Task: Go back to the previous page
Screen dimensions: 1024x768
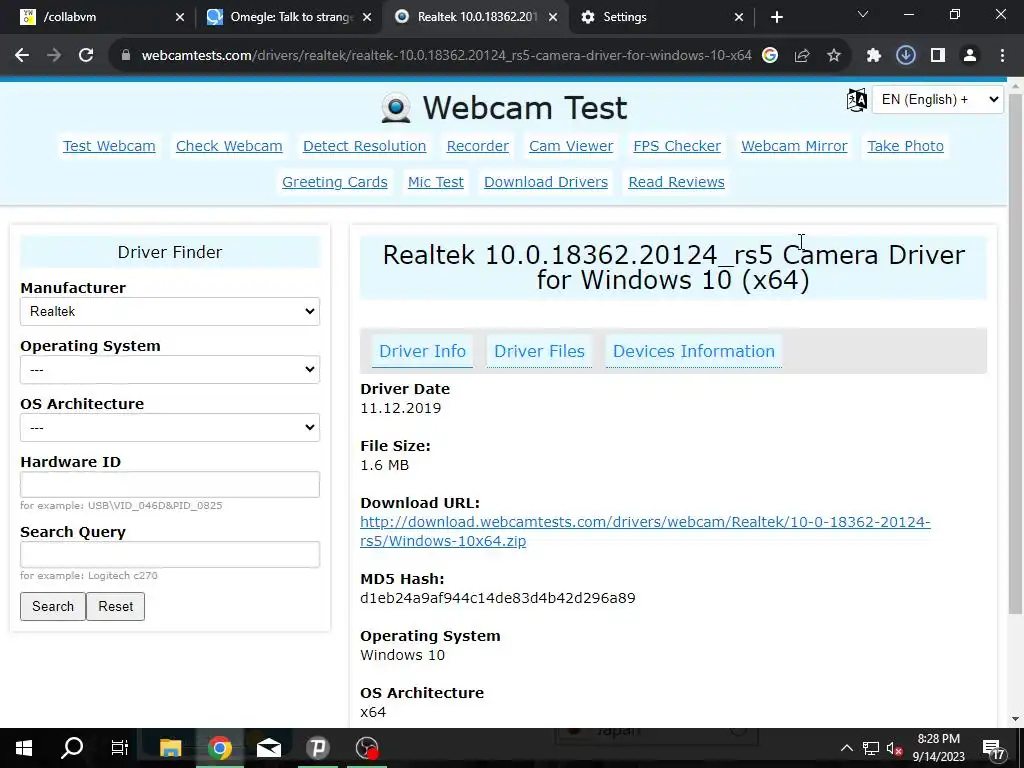Action: pyautogui.click(x=22, y=56)
